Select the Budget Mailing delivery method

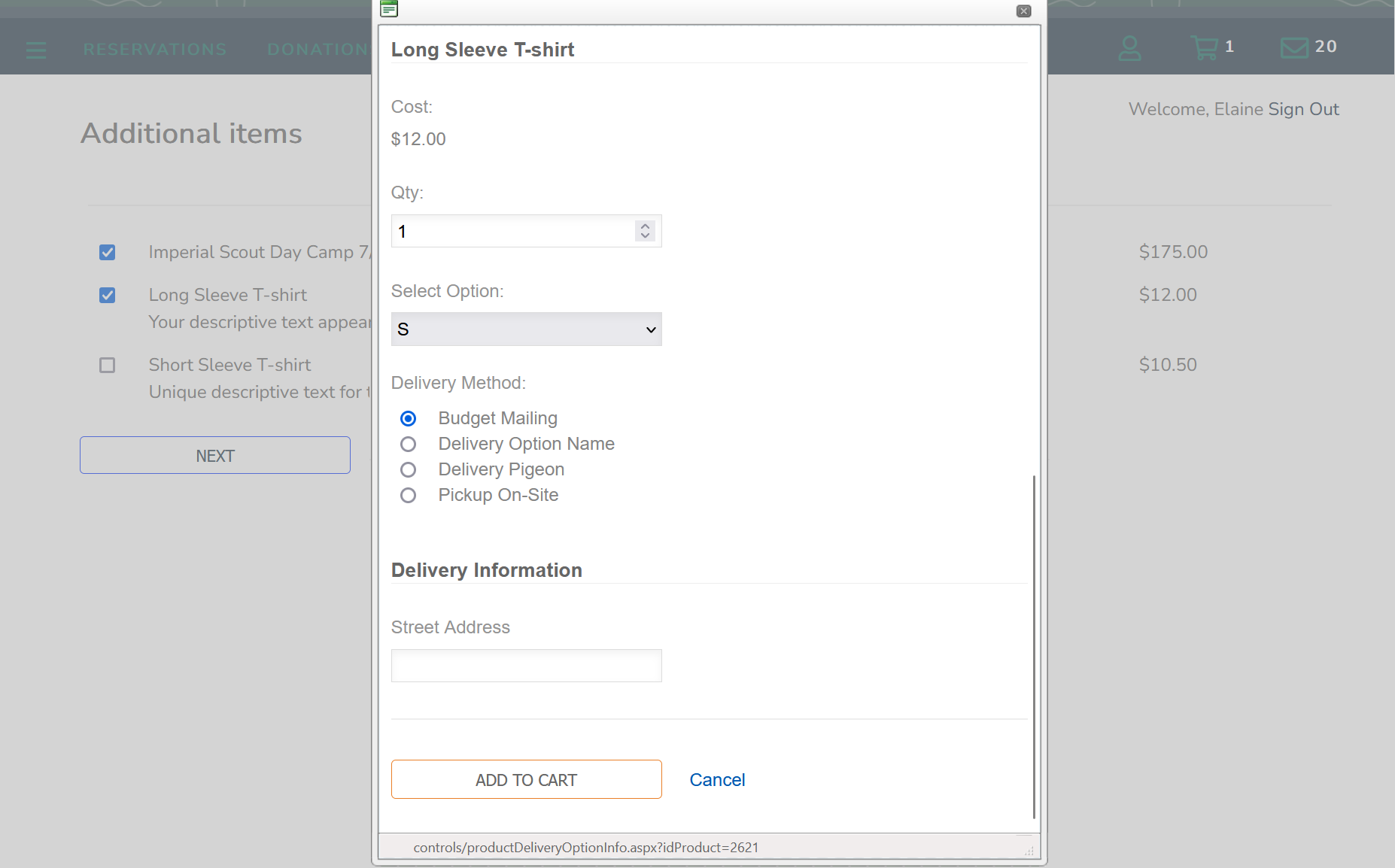[x=408, y=418]
